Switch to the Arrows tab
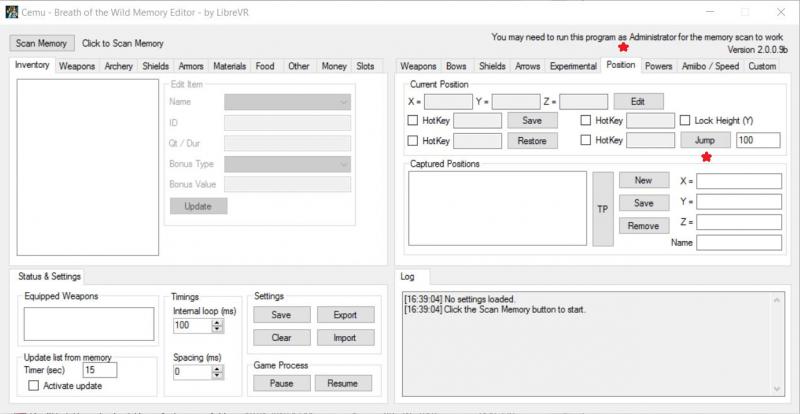Viewport: 800px width, 414px height. (528, 66)
